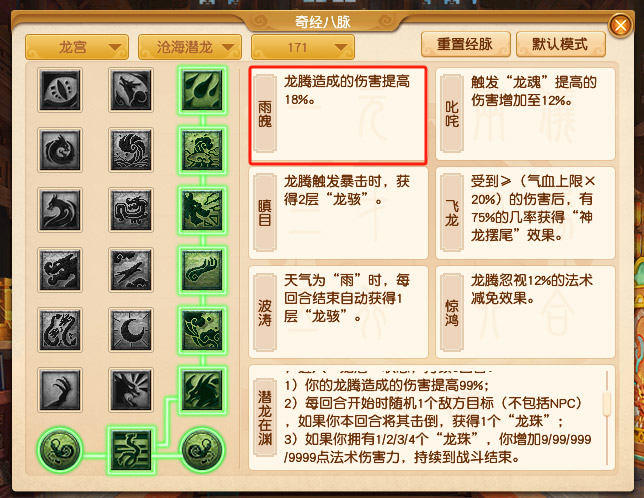Select the right round green swirl node
The height and width of the screenshot is (498, 644).
point(202,450)
